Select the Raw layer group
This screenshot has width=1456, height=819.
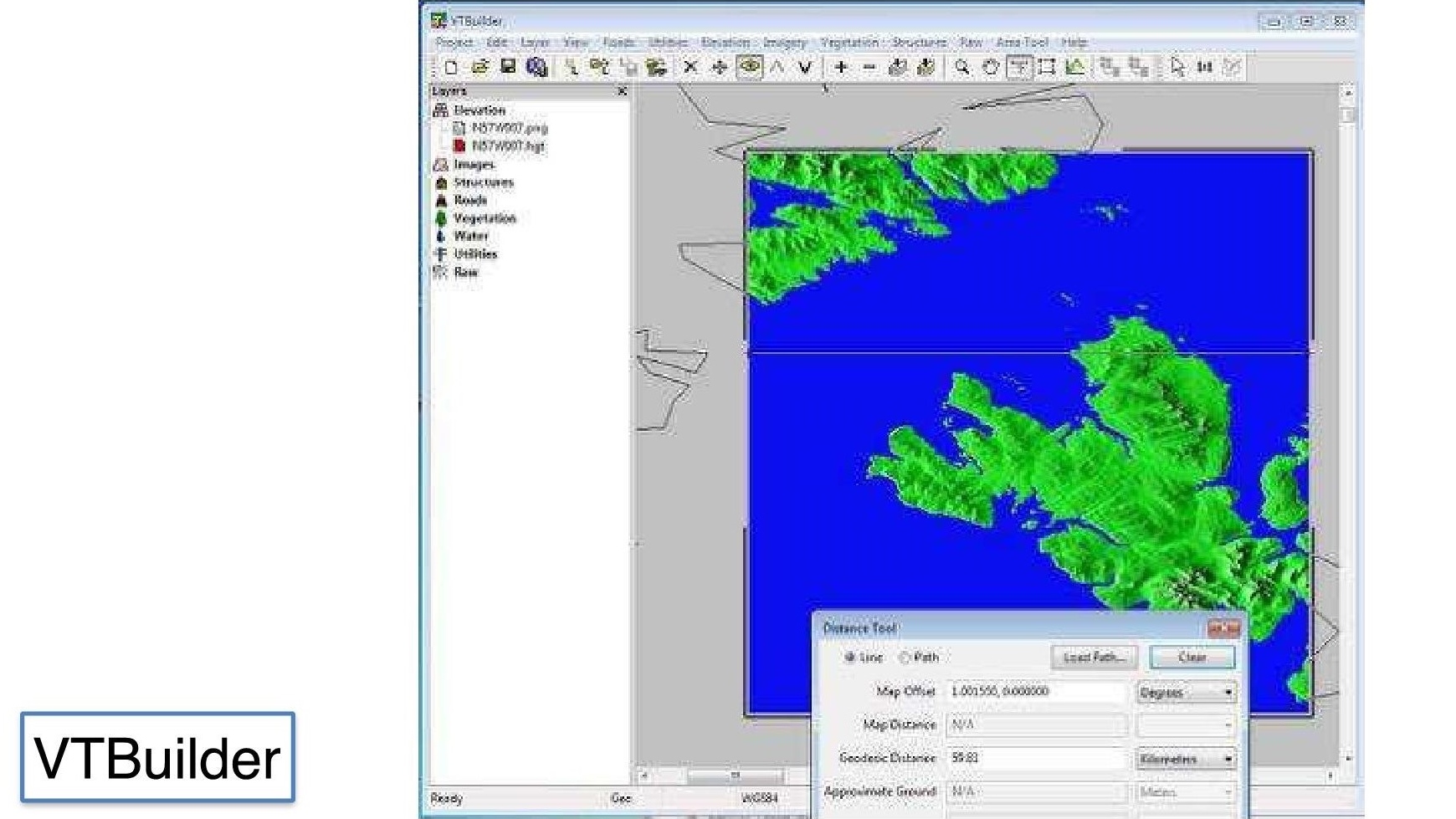pyautogui.click(x=466, y=273)
